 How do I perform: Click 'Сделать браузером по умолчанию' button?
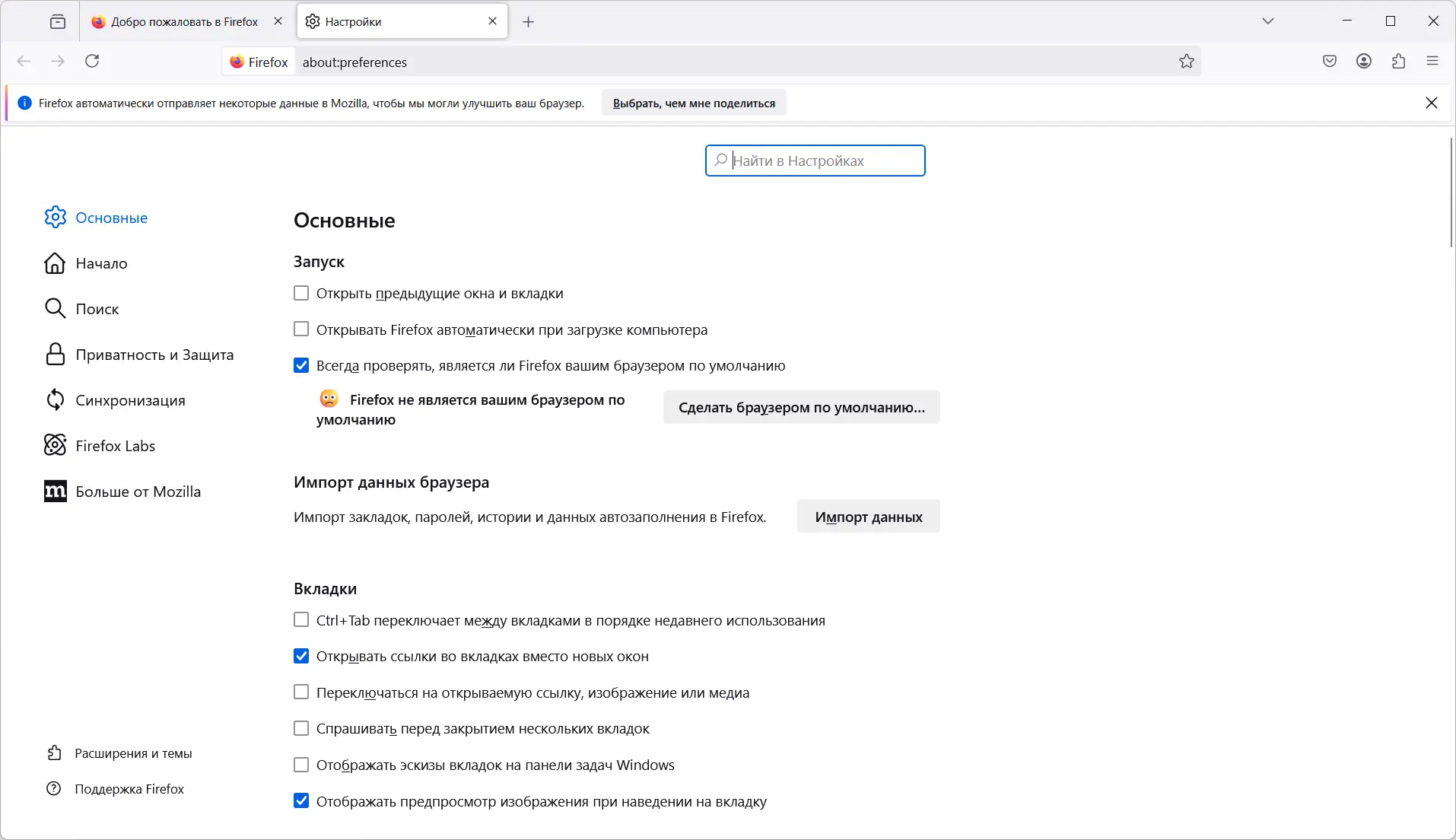(801, 408)
